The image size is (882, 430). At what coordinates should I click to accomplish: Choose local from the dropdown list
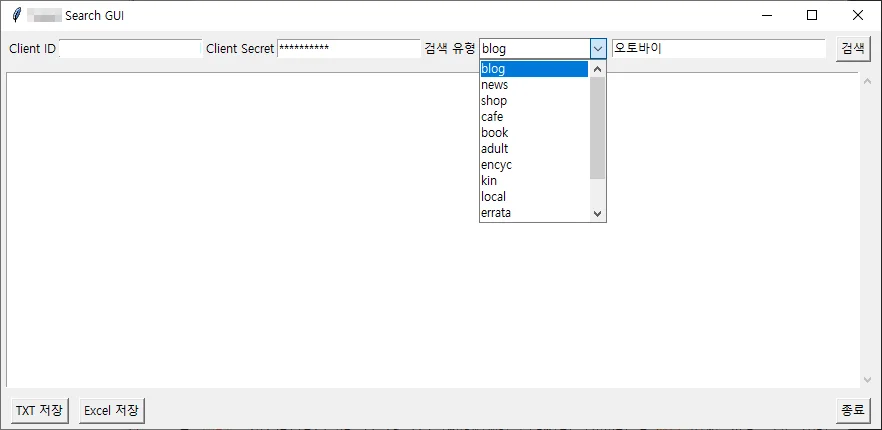534,196
